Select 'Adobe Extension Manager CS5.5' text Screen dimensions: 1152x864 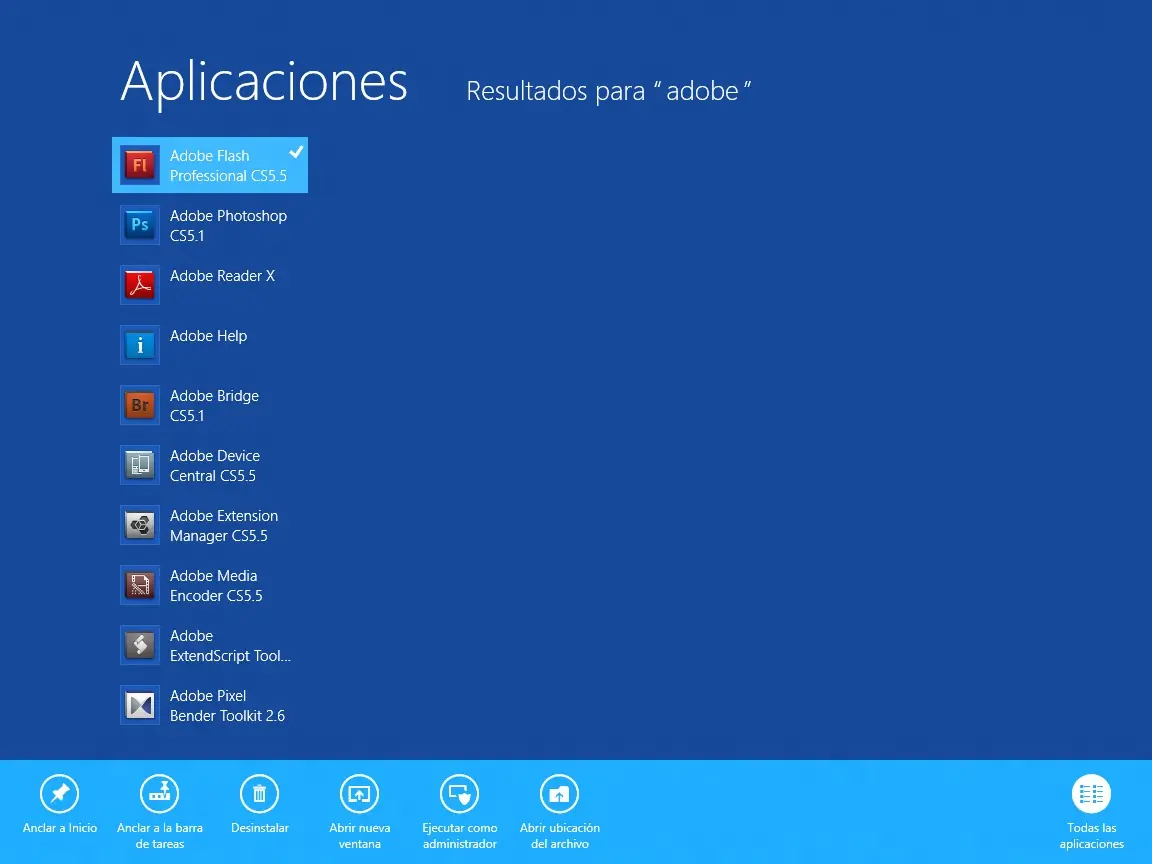click(x=224, y=525)
